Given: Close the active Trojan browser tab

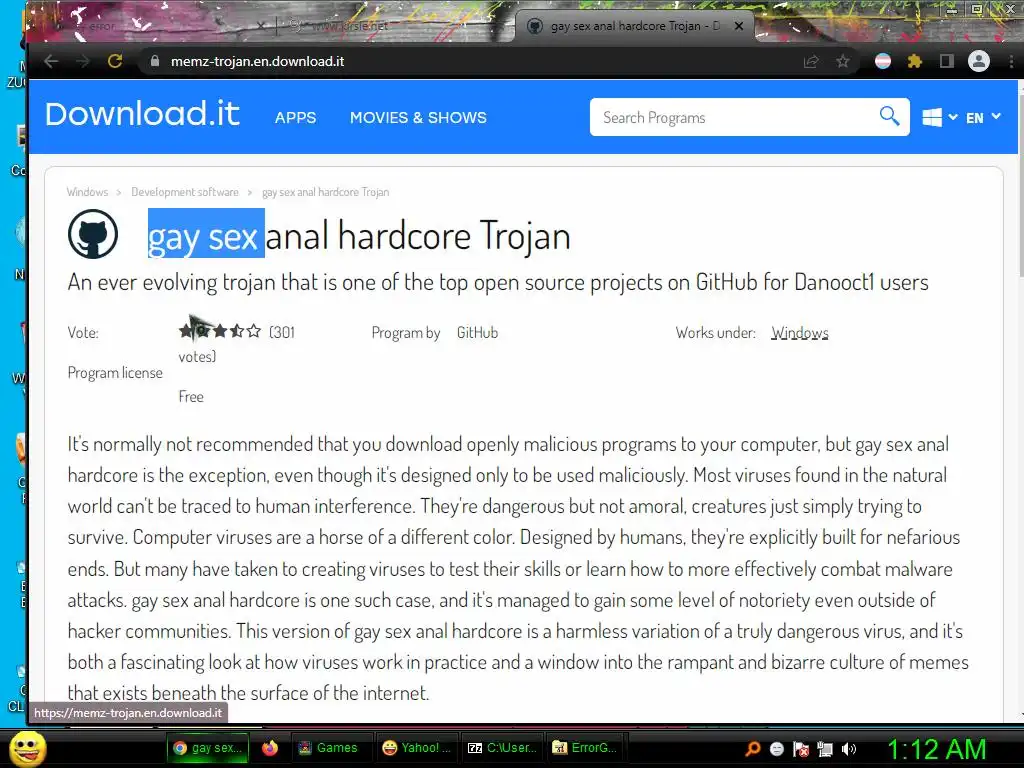Looking at the screenshot, I should pos(739,26).
